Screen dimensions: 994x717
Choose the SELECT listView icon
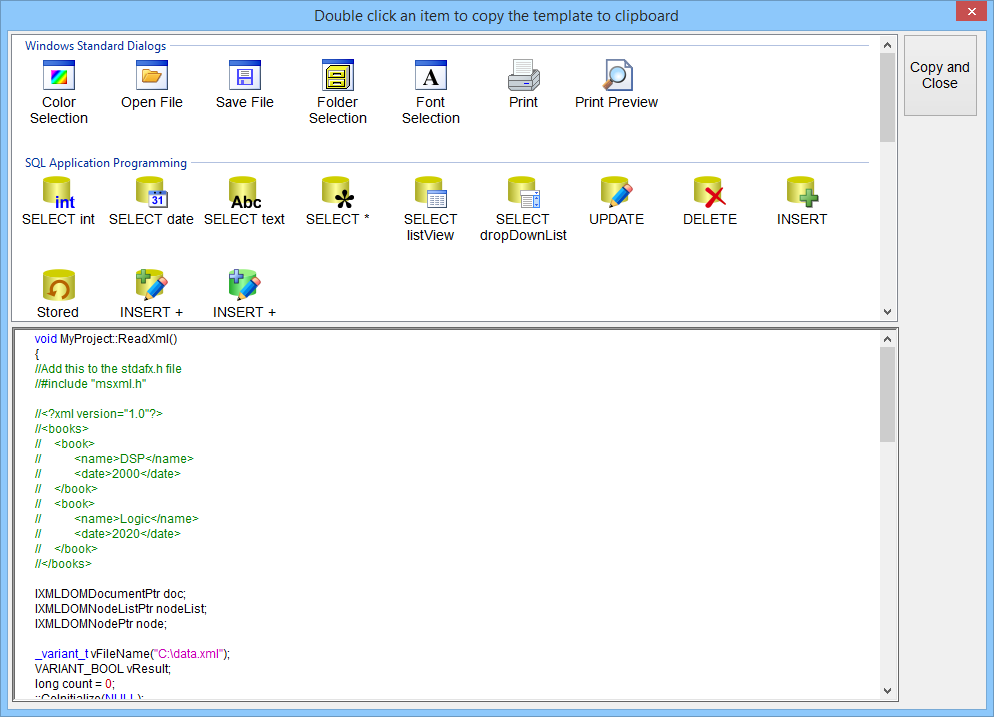[431, 193]
